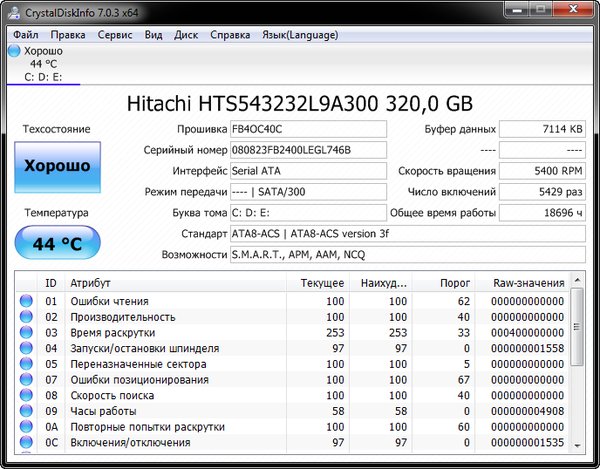Open the Файл menu

click(x=26, y=35)
